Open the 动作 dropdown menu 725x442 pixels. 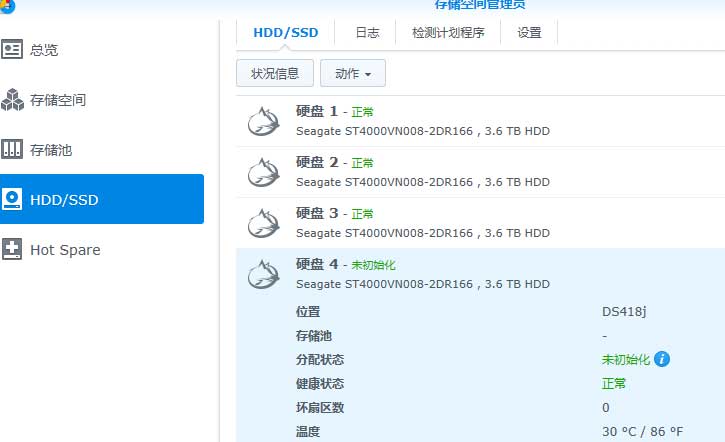click(x=353, y=73)
